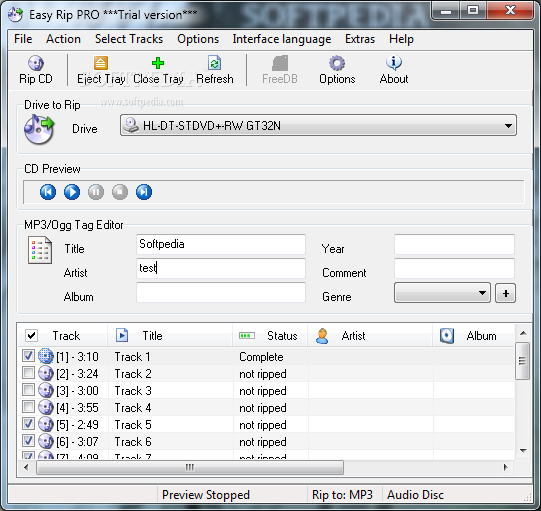Open the Extras menu
This screenshot has height=511, width=541.
click(x=360, y=39)
